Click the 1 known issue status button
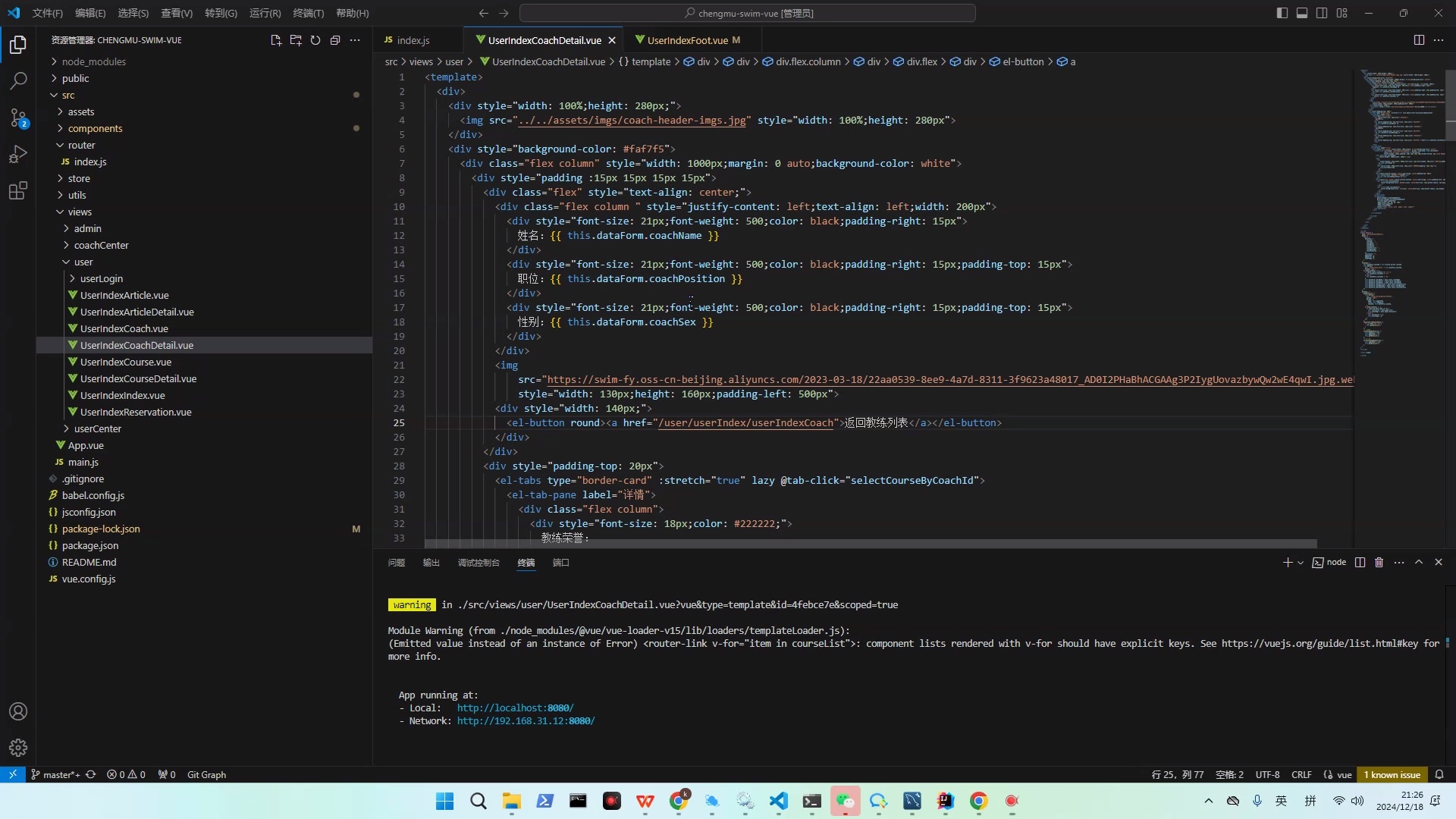This screenshot has width=1456, height=819. click(1392, 775)
